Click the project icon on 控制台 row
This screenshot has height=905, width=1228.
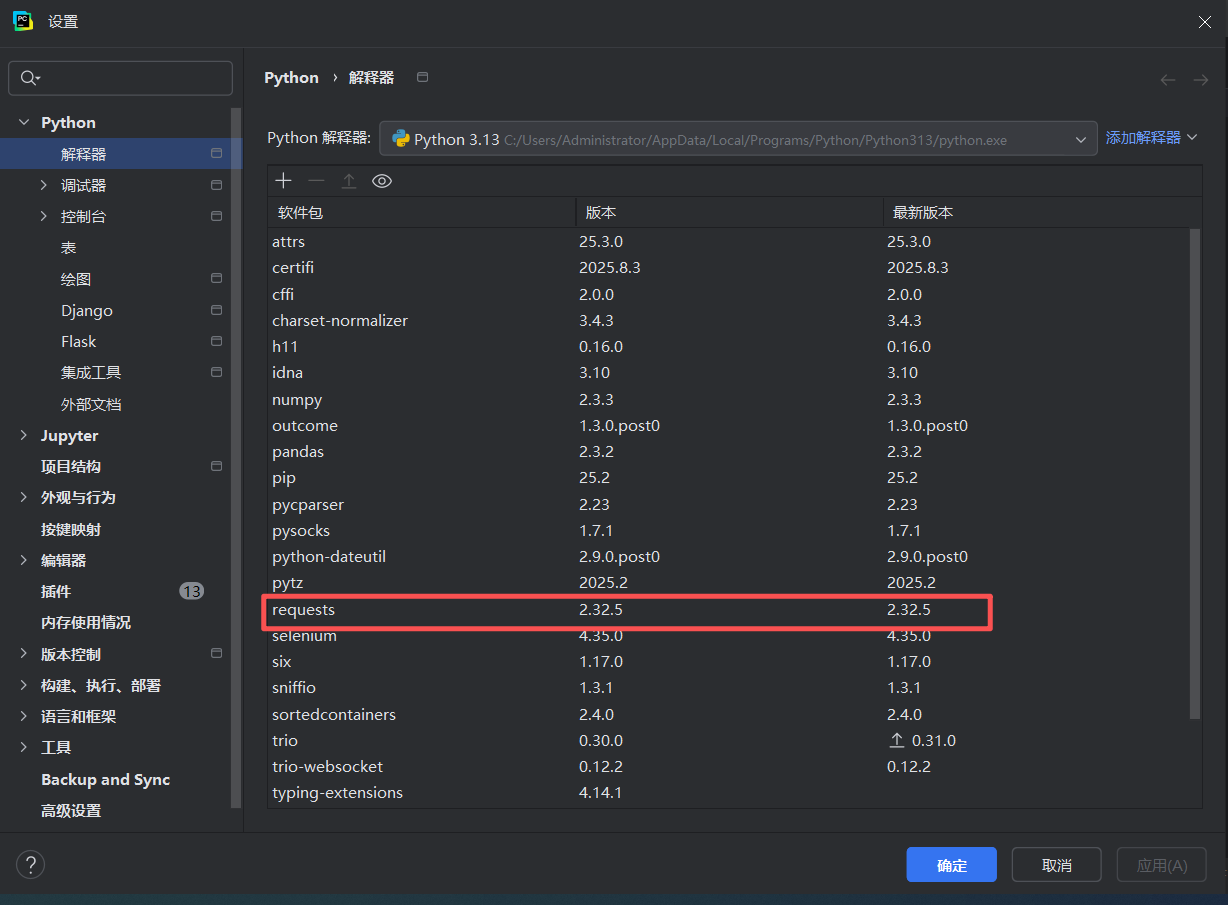coord(216,216)
